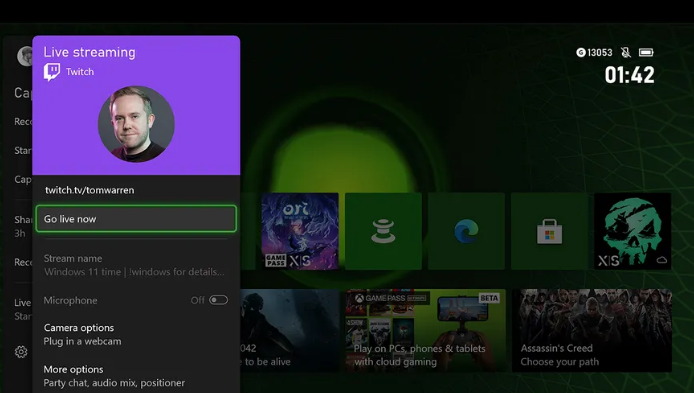Open the Assassin's Creed promo tile
694x393 pixels.
(x=592, y=331)
